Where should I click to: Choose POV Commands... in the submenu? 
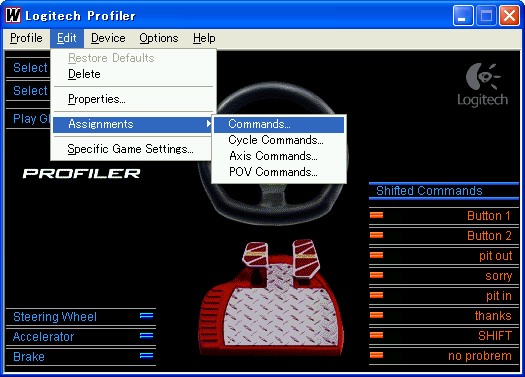[279, 172]
